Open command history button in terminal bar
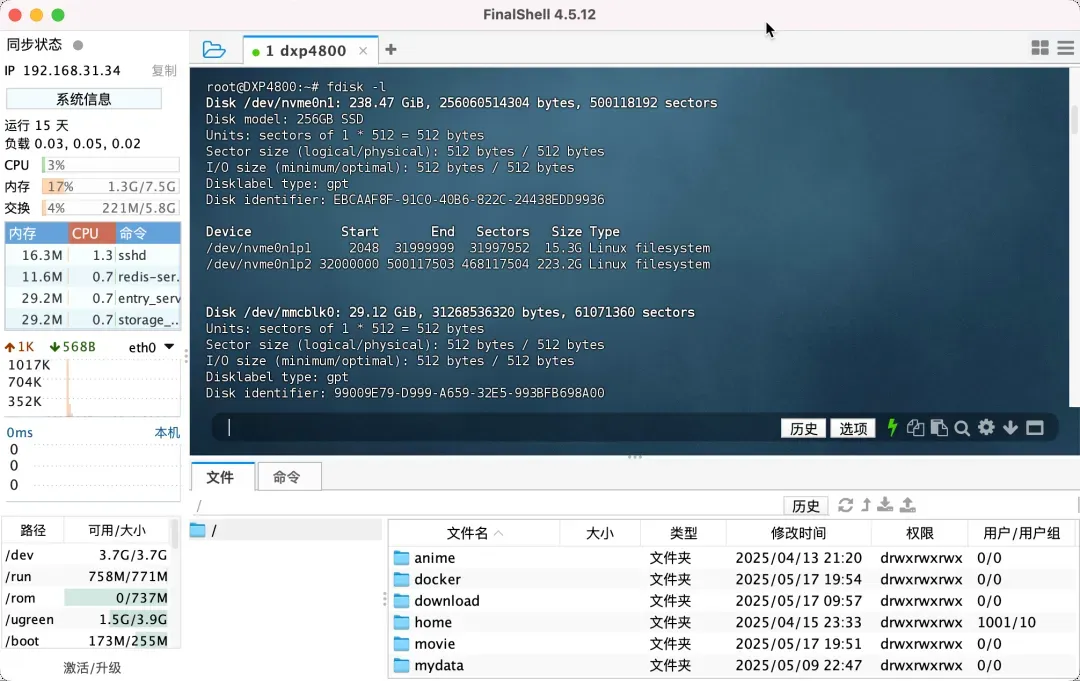Screen dimensions: 1080x681 tap(803, 428)
